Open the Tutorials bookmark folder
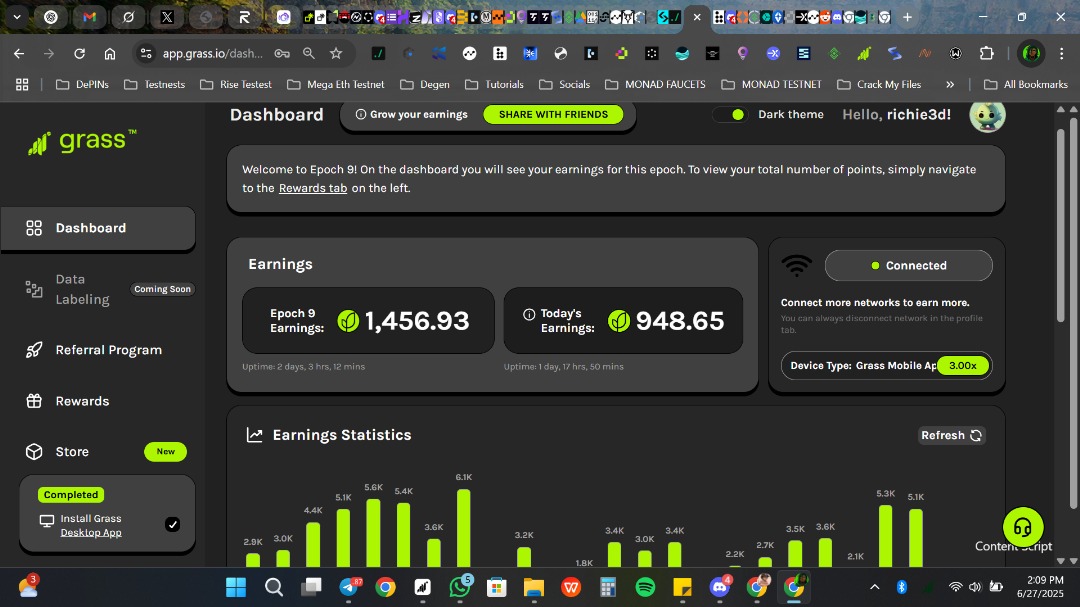1080x607 pixels. (494, 85)
